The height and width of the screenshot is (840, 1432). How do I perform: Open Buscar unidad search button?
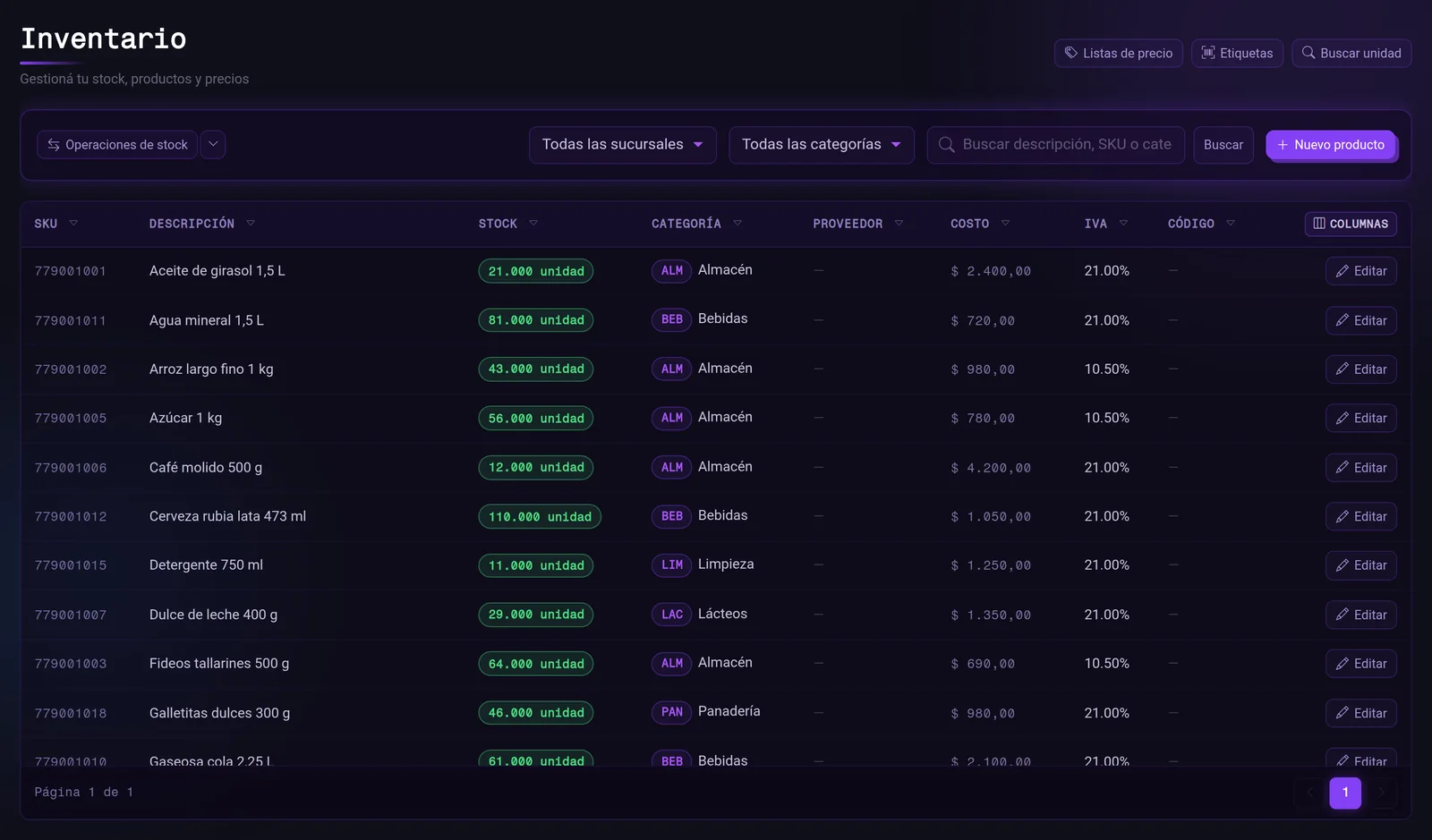(x=1351, y=53)
